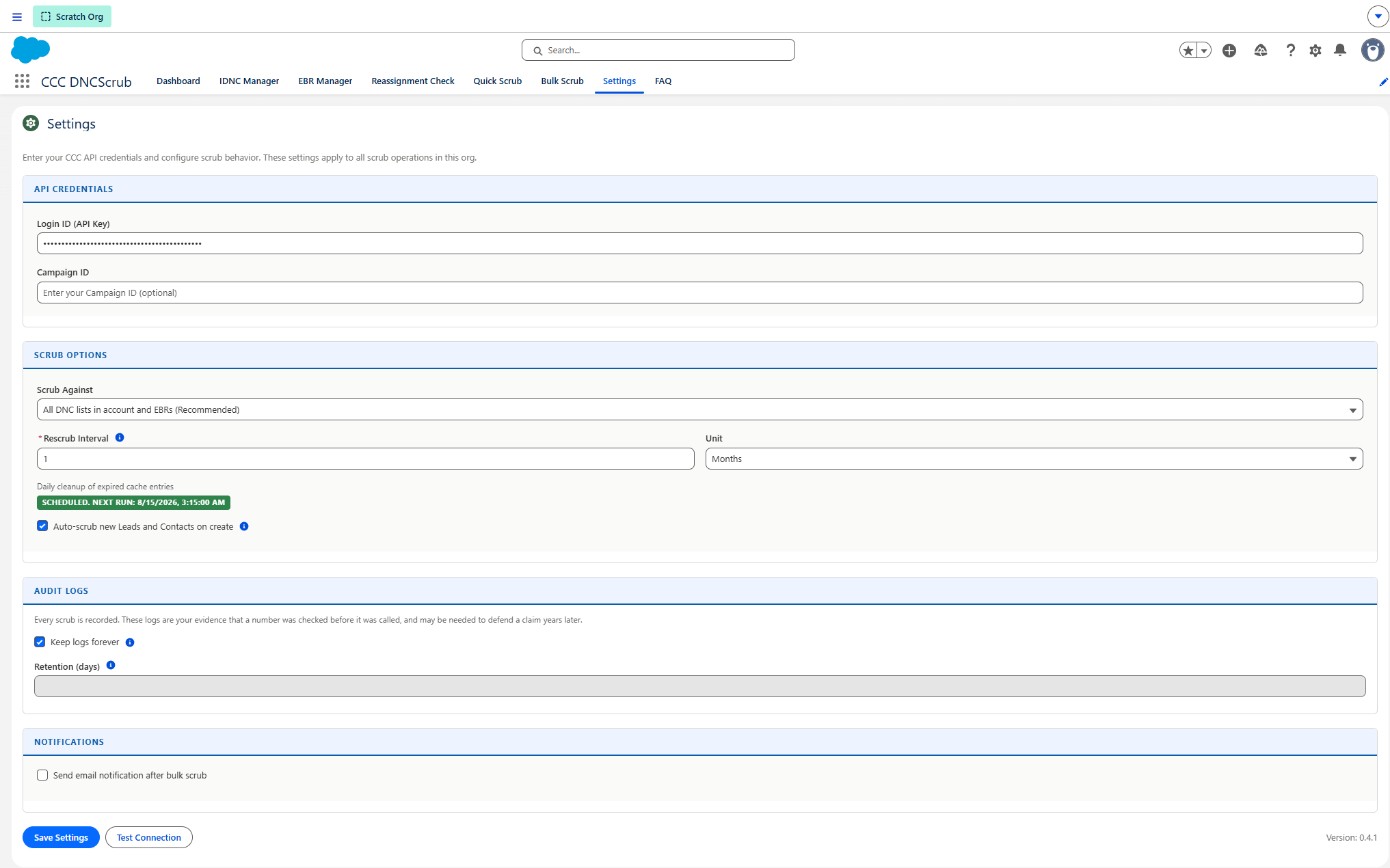Open the Global Actions plus icon
This screenshot has height=868, width=1390.
pos(1229,51)
